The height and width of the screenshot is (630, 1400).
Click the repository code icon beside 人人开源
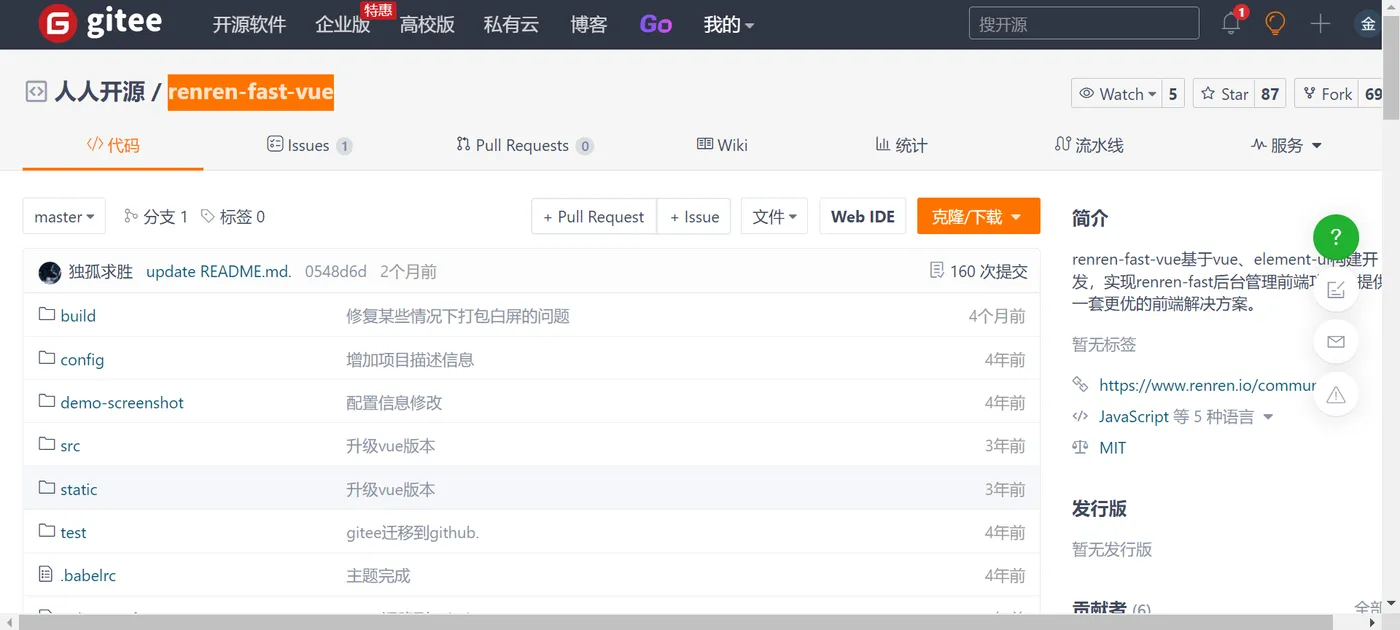pos(36,92)
